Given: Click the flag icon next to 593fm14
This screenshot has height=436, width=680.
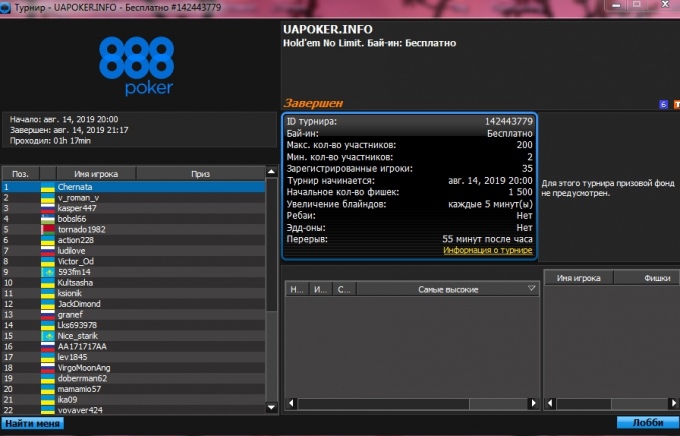Looking at the screenshot, I should pyautogui.click(x=48, y=272).
